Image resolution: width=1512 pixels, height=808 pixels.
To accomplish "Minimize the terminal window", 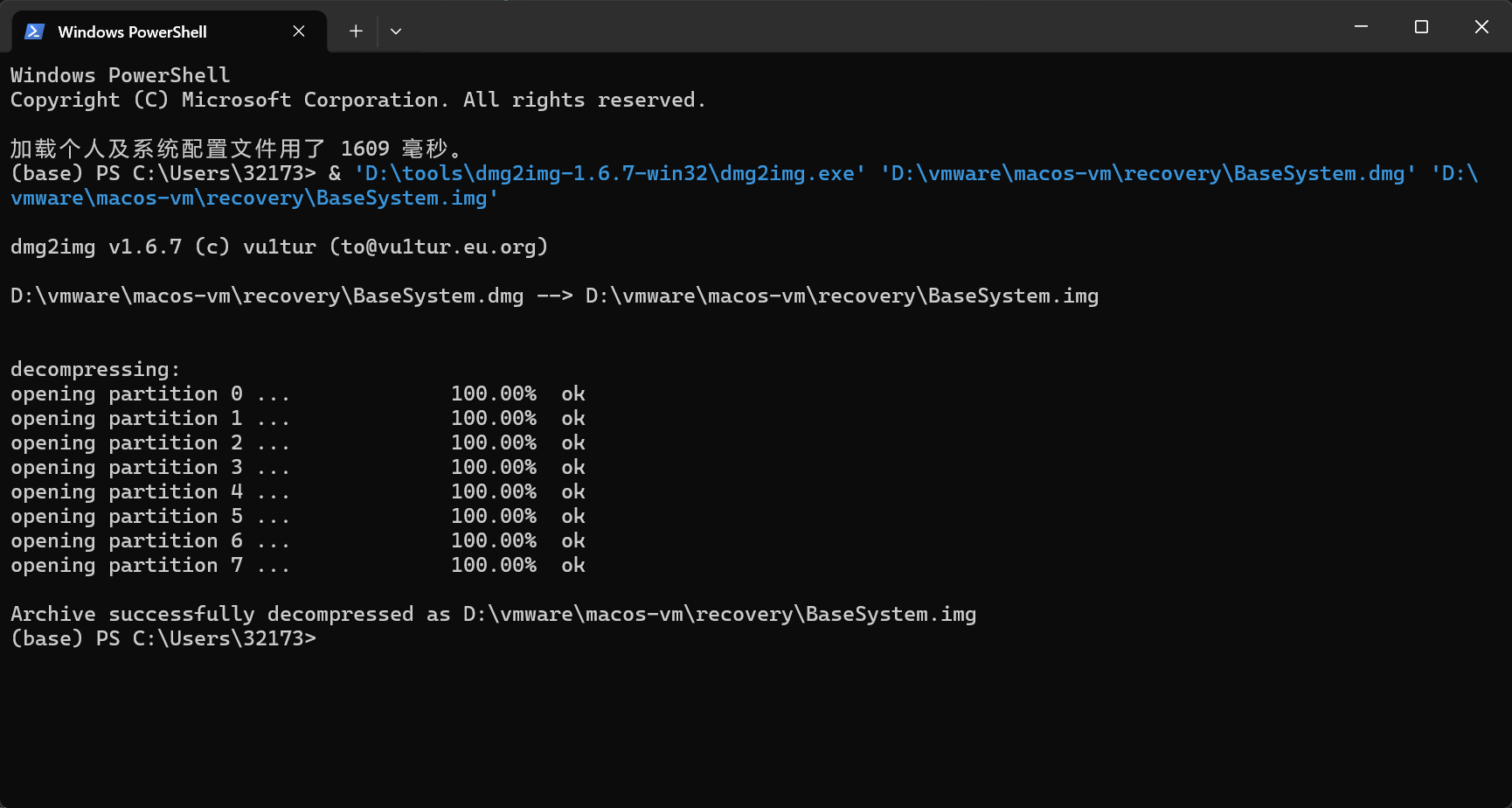I will (1361, 27).
